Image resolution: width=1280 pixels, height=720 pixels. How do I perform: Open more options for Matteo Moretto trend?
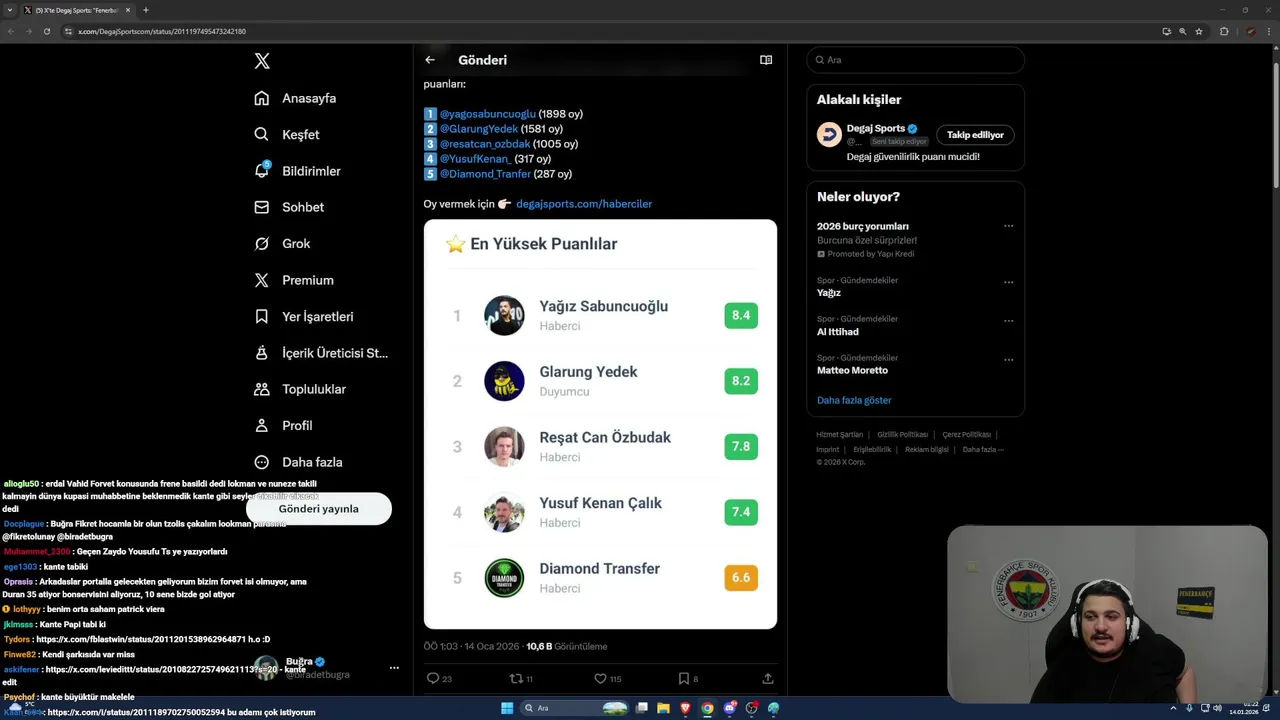coord(1008,360)
